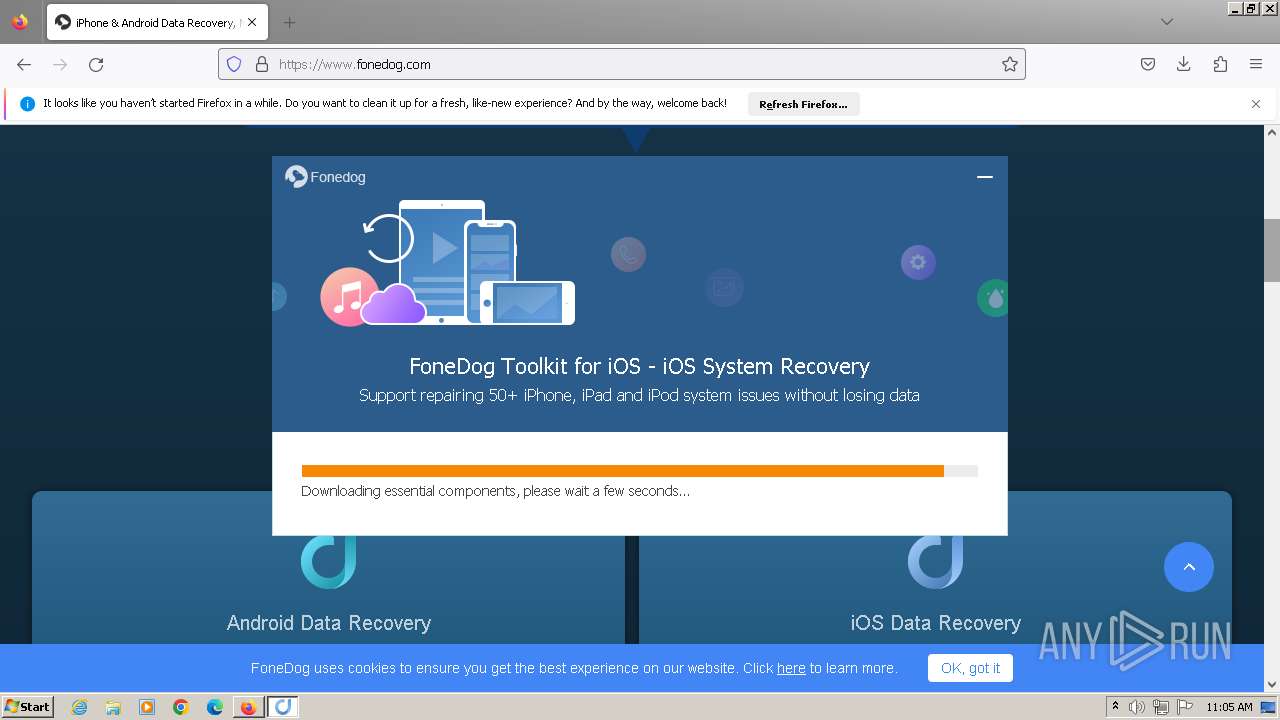This screenshot has height=720, width=1280.
Task: Click the Firefox back arrow
Action: pos(24,64)
